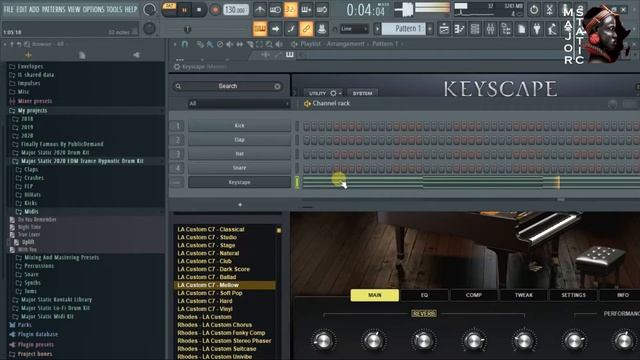Screen dimensions: 640x360
Task: Open the Mixer view icon
Action: [491, 29]
